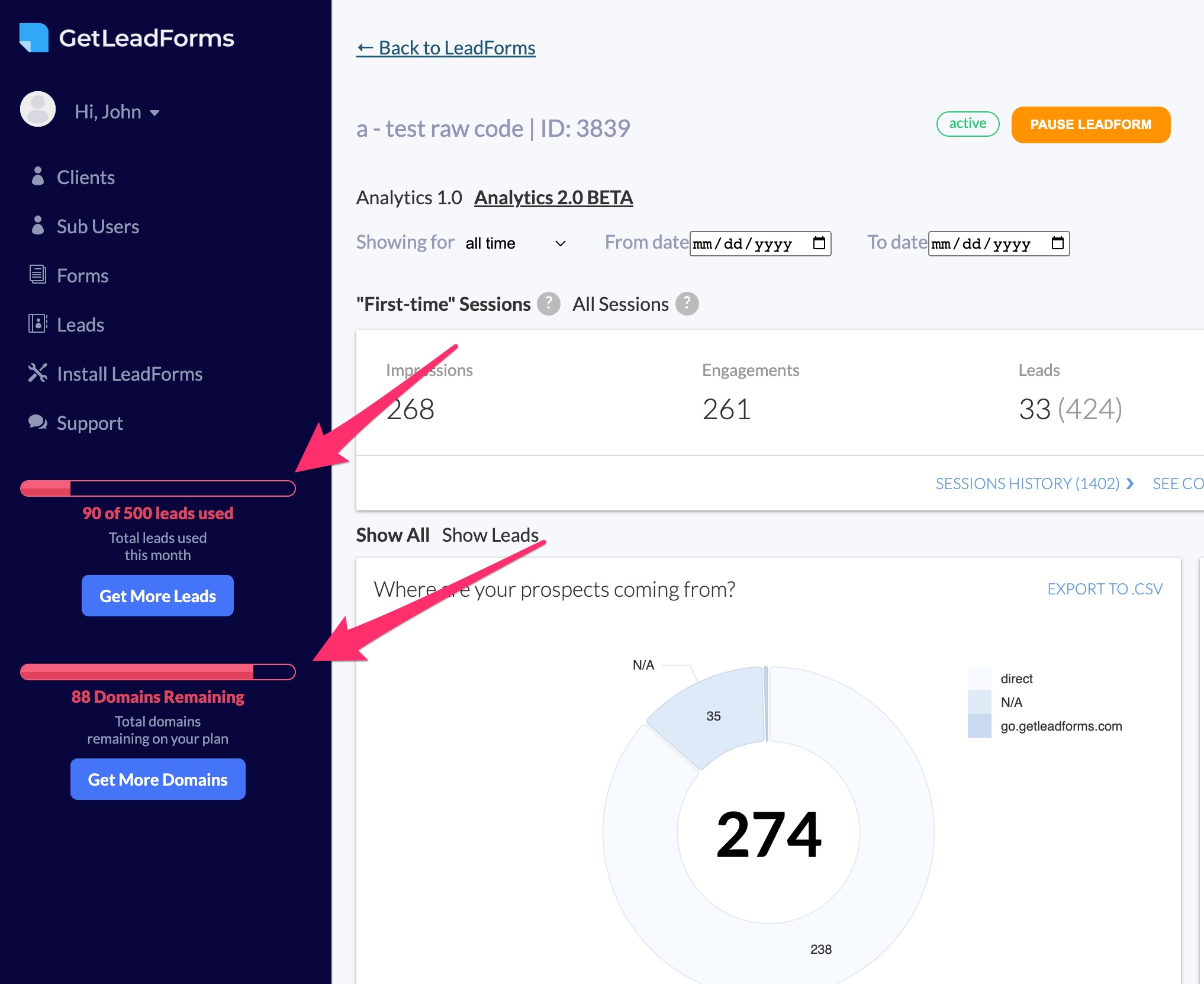Click the Leads contact-book icon
Viewport: 1204px width, 984px height.
click(x=38, y=324)
